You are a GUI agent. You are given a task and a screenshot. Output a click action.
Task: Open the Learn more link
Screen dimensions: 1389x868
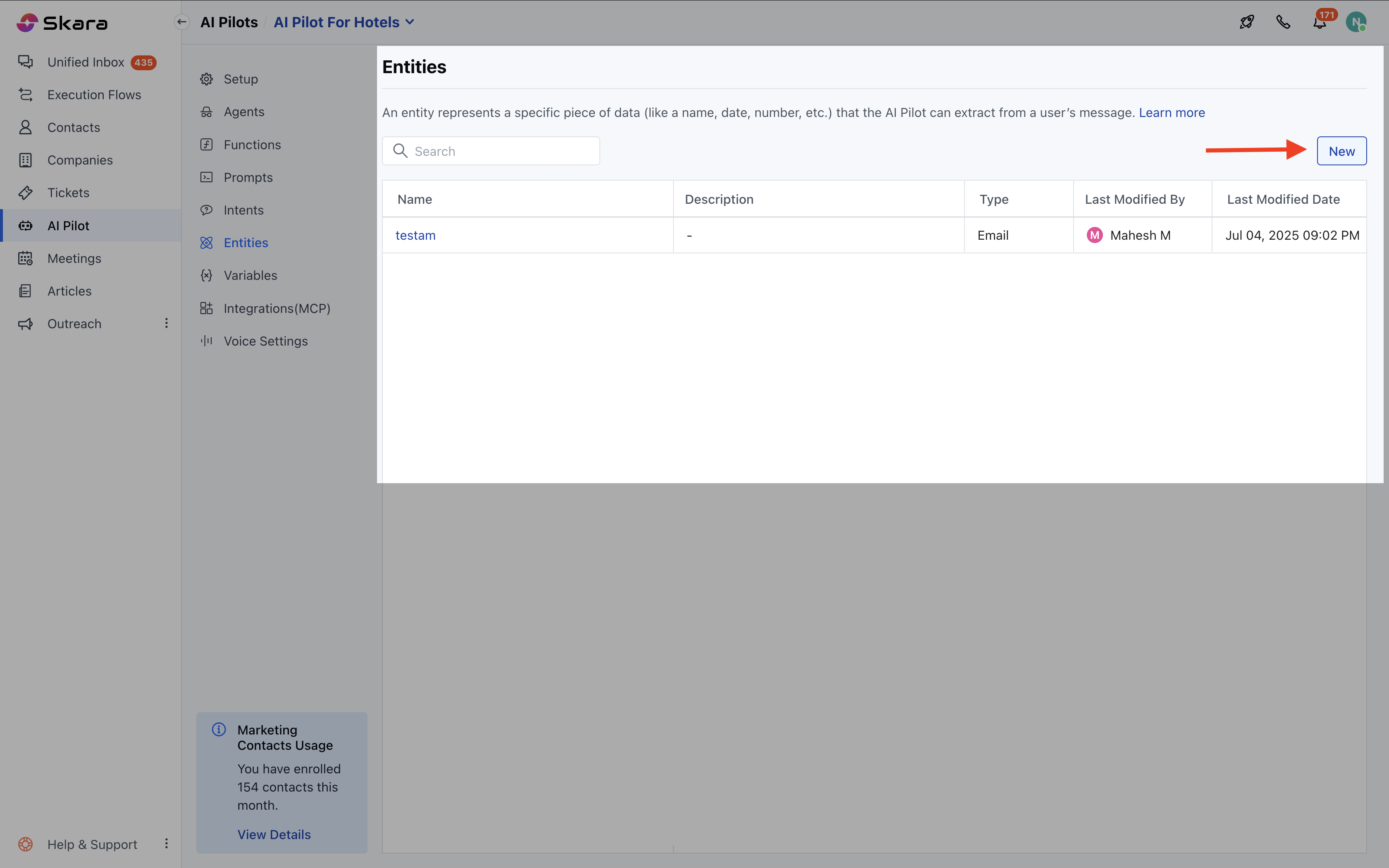[1172, 112]
